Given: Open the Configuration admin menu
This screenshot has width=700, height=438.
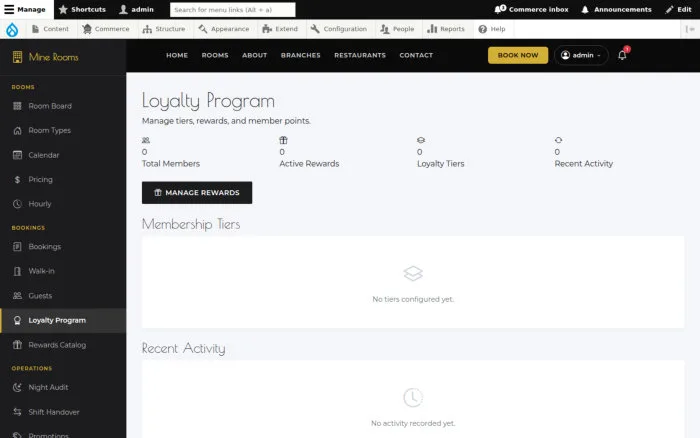Looking at the screenshot, I should point(338,29).
